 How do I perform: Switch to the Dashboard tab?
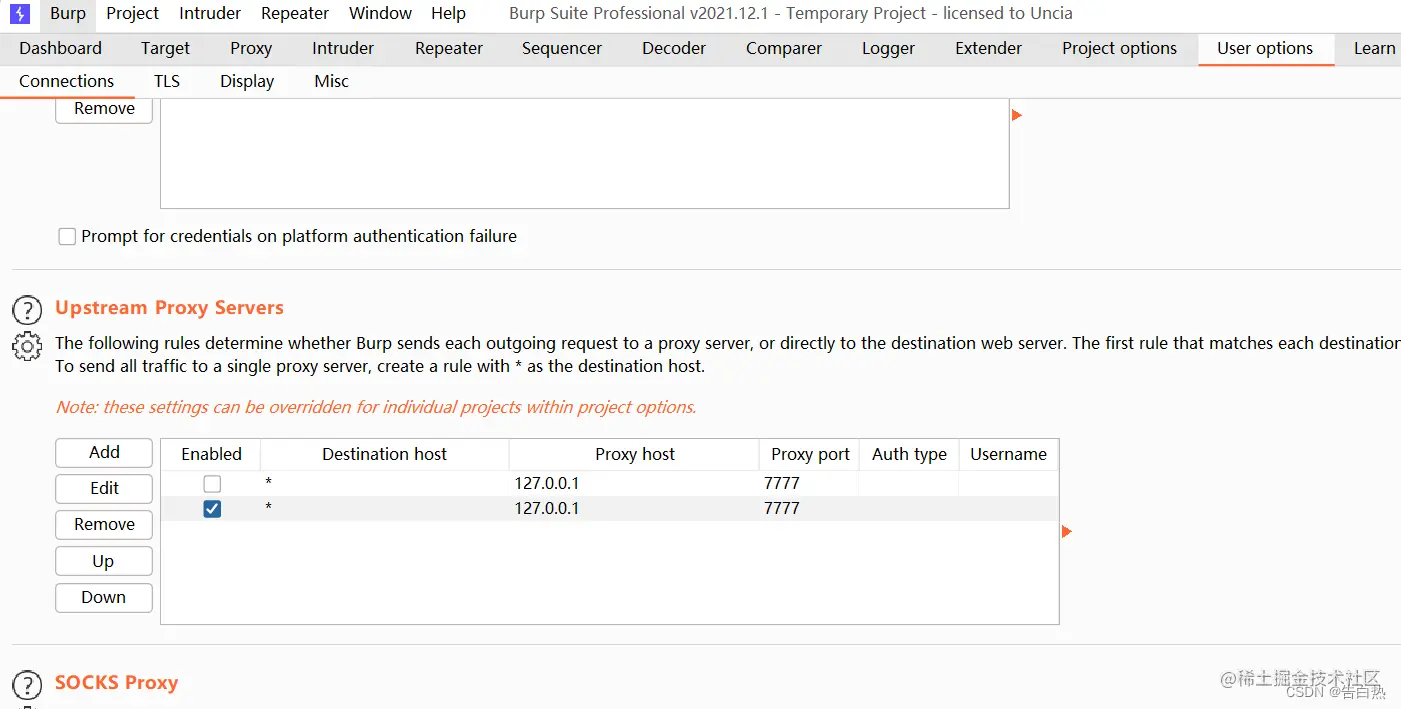coord(61,48)
